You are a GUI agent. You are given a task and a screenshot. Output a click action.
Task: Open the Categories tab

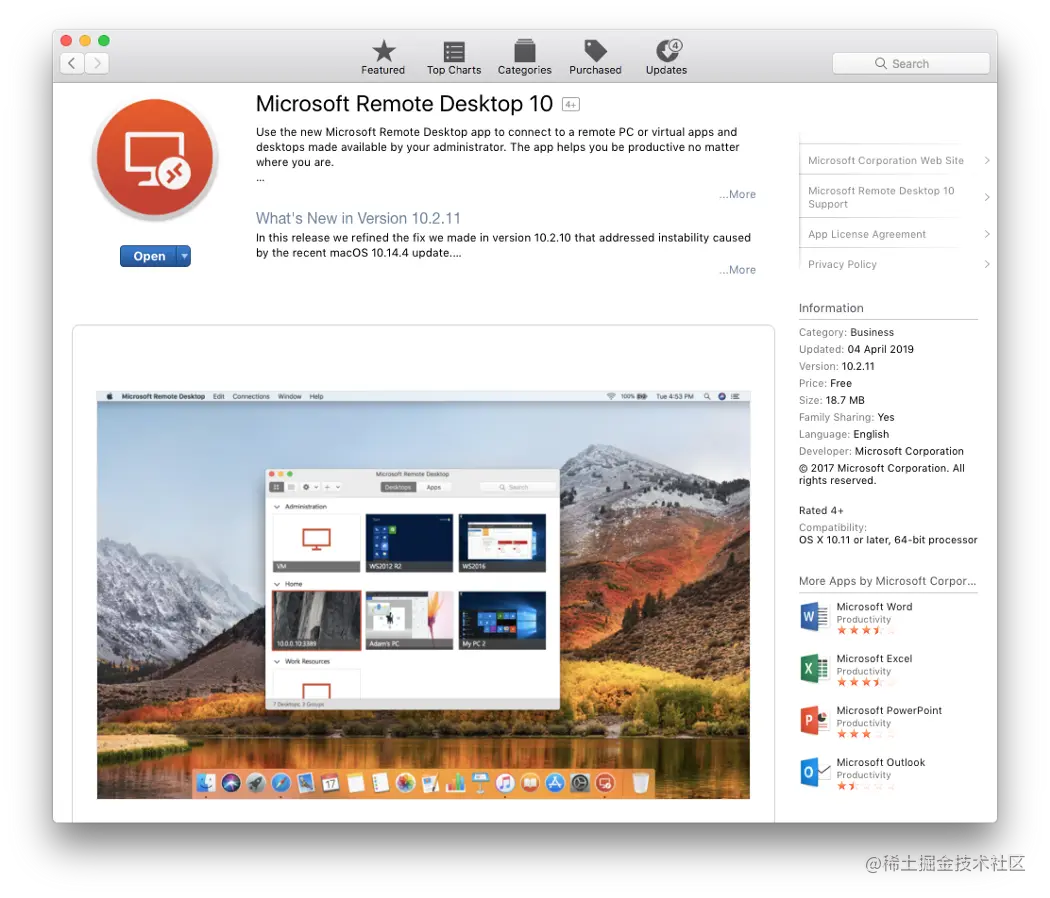(524, 57)
